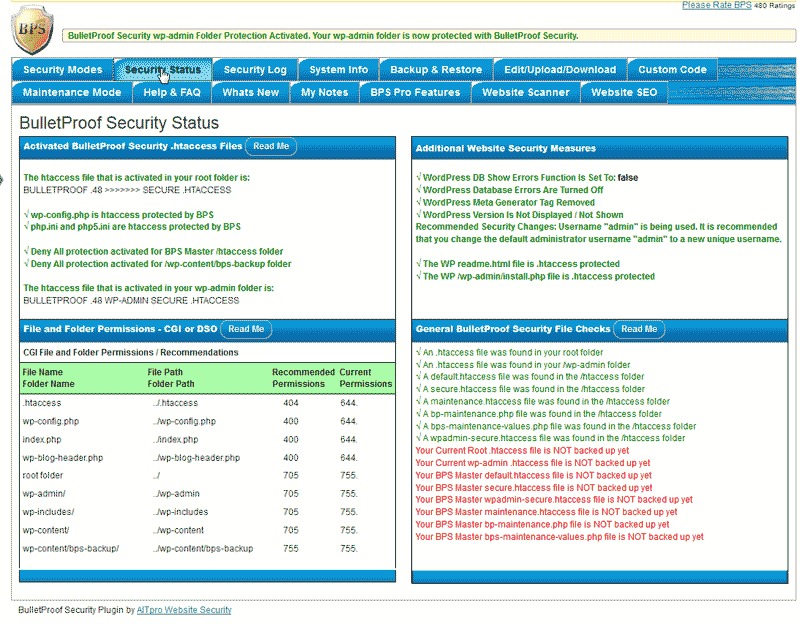
Task: Click the wp-includes/ folder name
Action: click(48, 512)
